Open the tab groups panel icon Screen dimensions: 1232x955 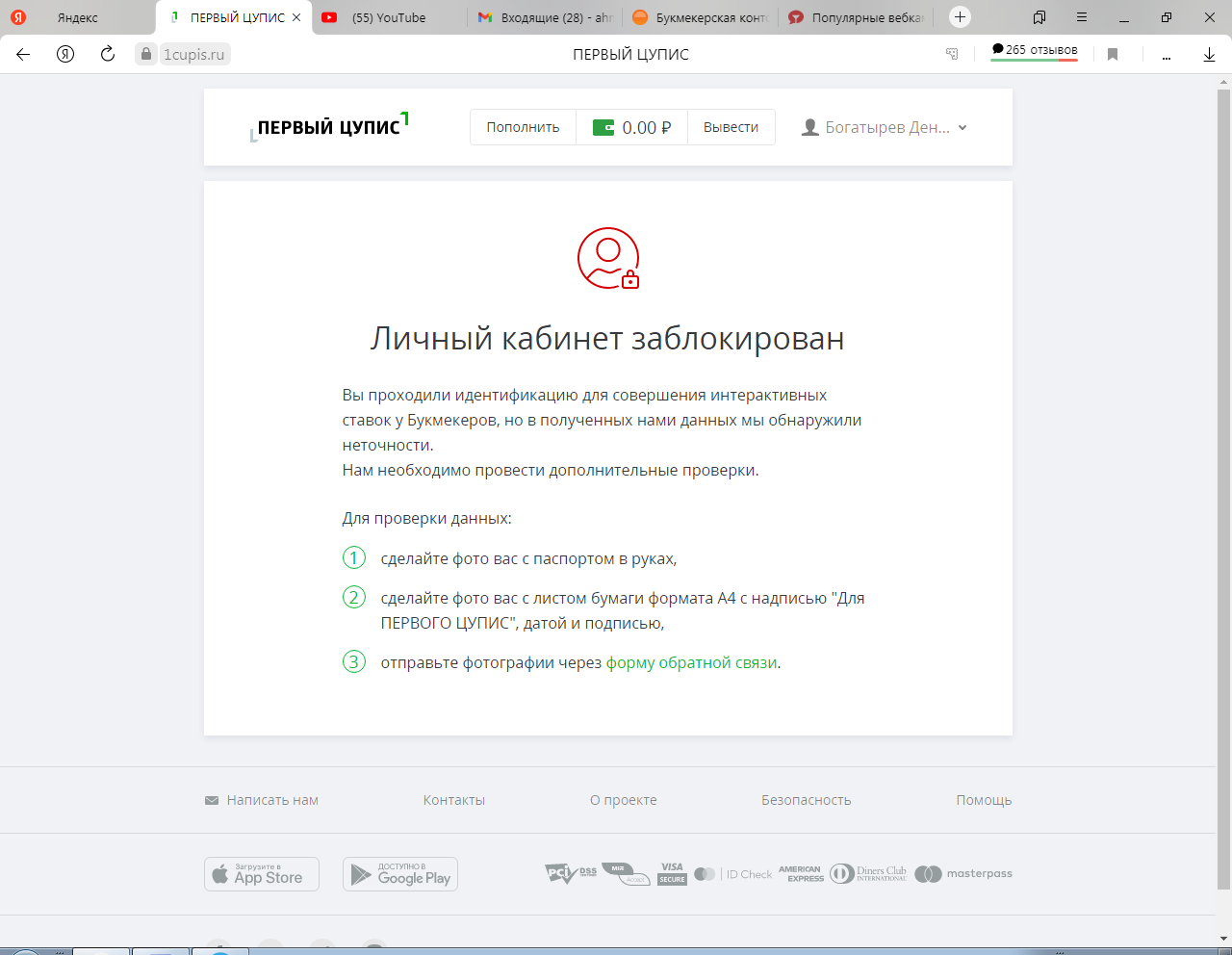click(x=1039, y=17)
